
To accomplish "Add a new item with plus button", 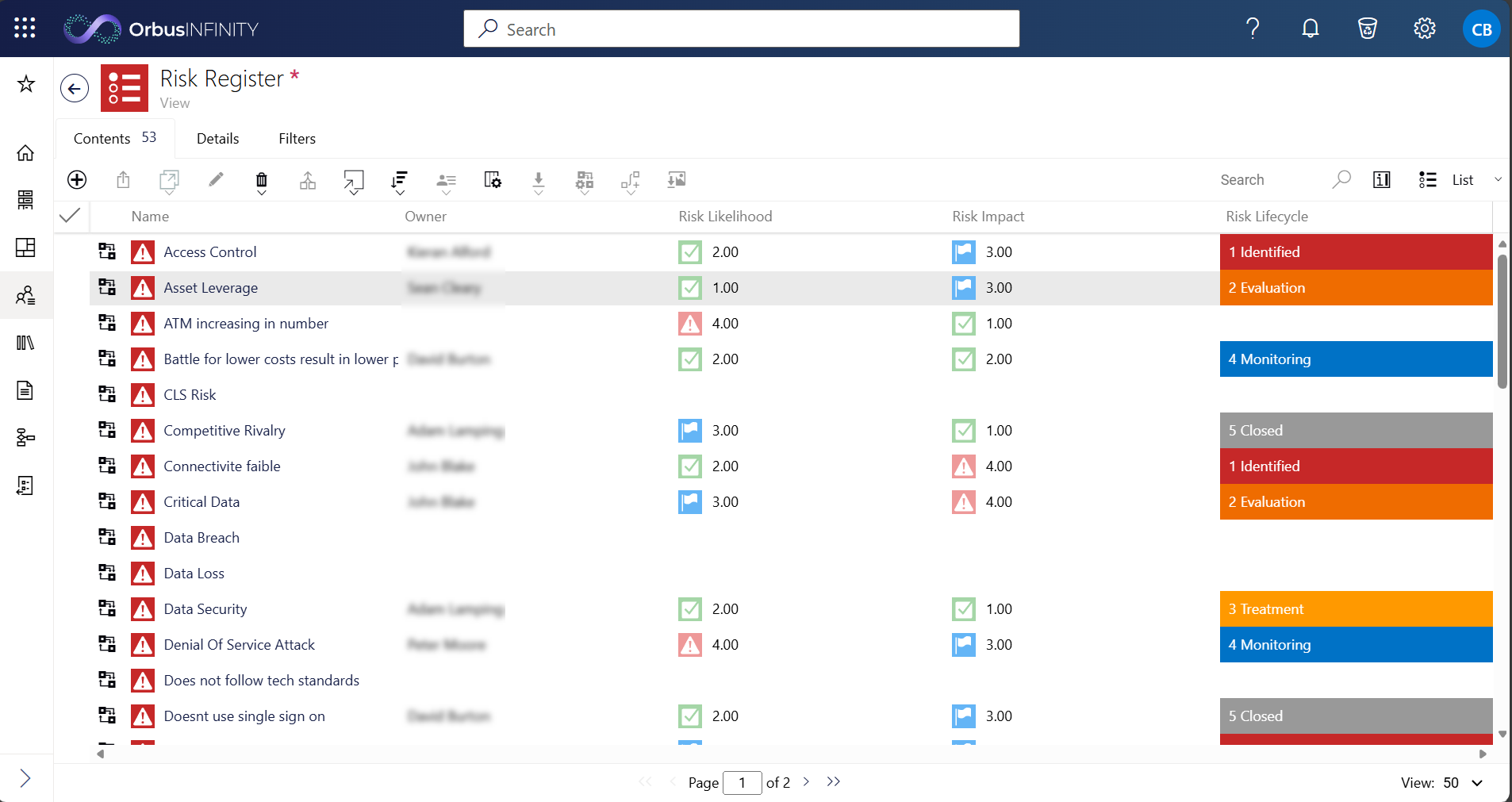I will (77, 180).
